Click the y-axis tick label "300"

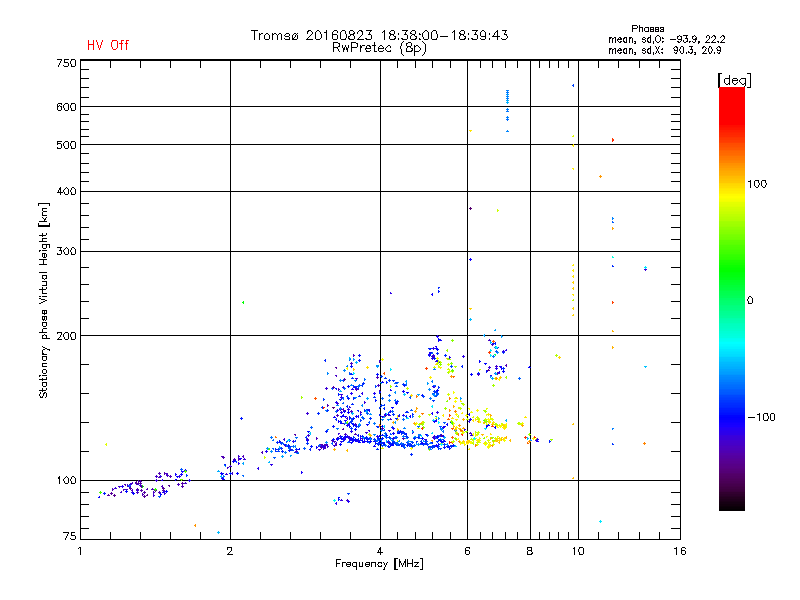coord(66,251)
